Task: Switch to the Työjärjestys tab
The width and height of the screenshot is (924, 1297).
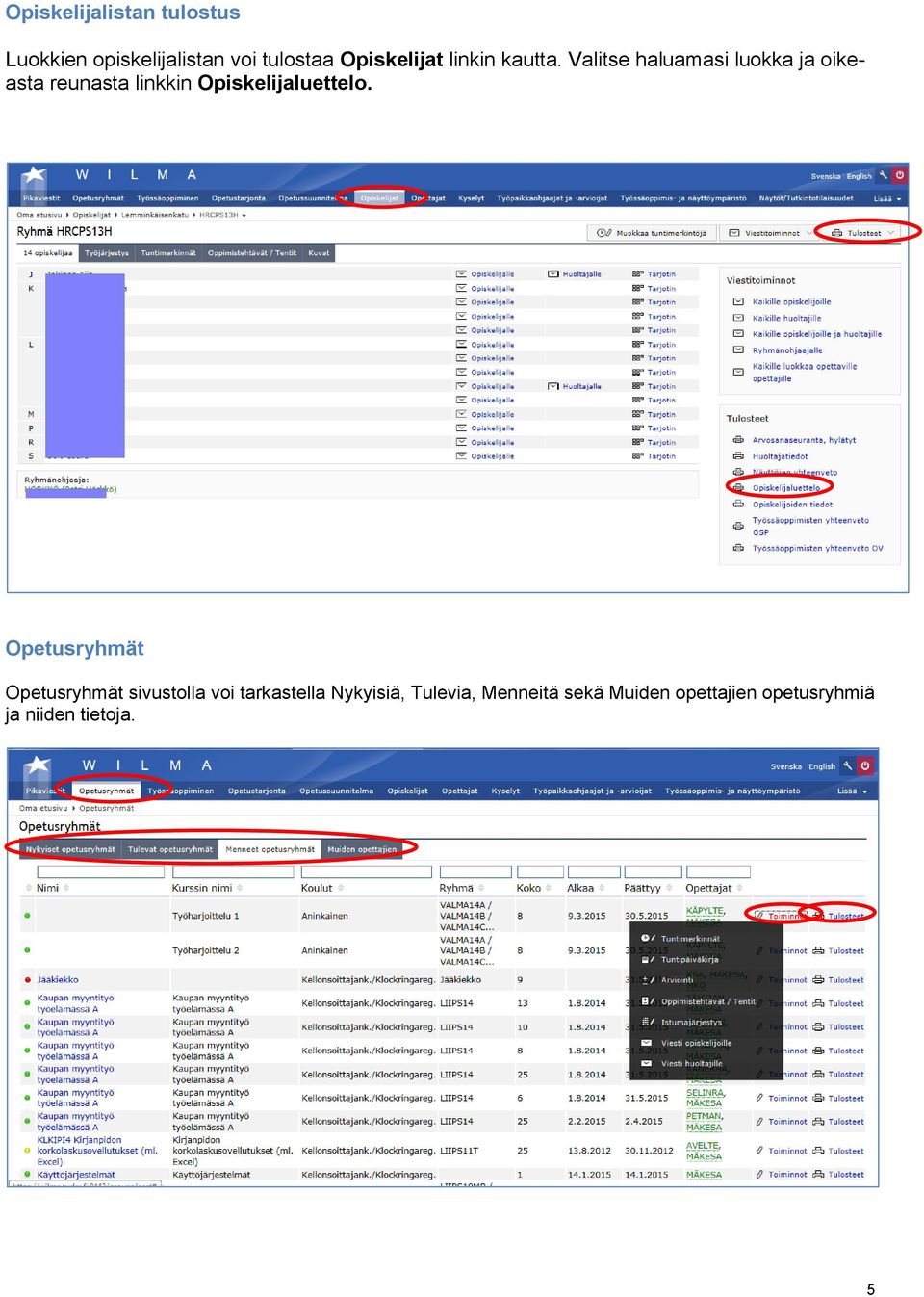Action: (107, 253)
